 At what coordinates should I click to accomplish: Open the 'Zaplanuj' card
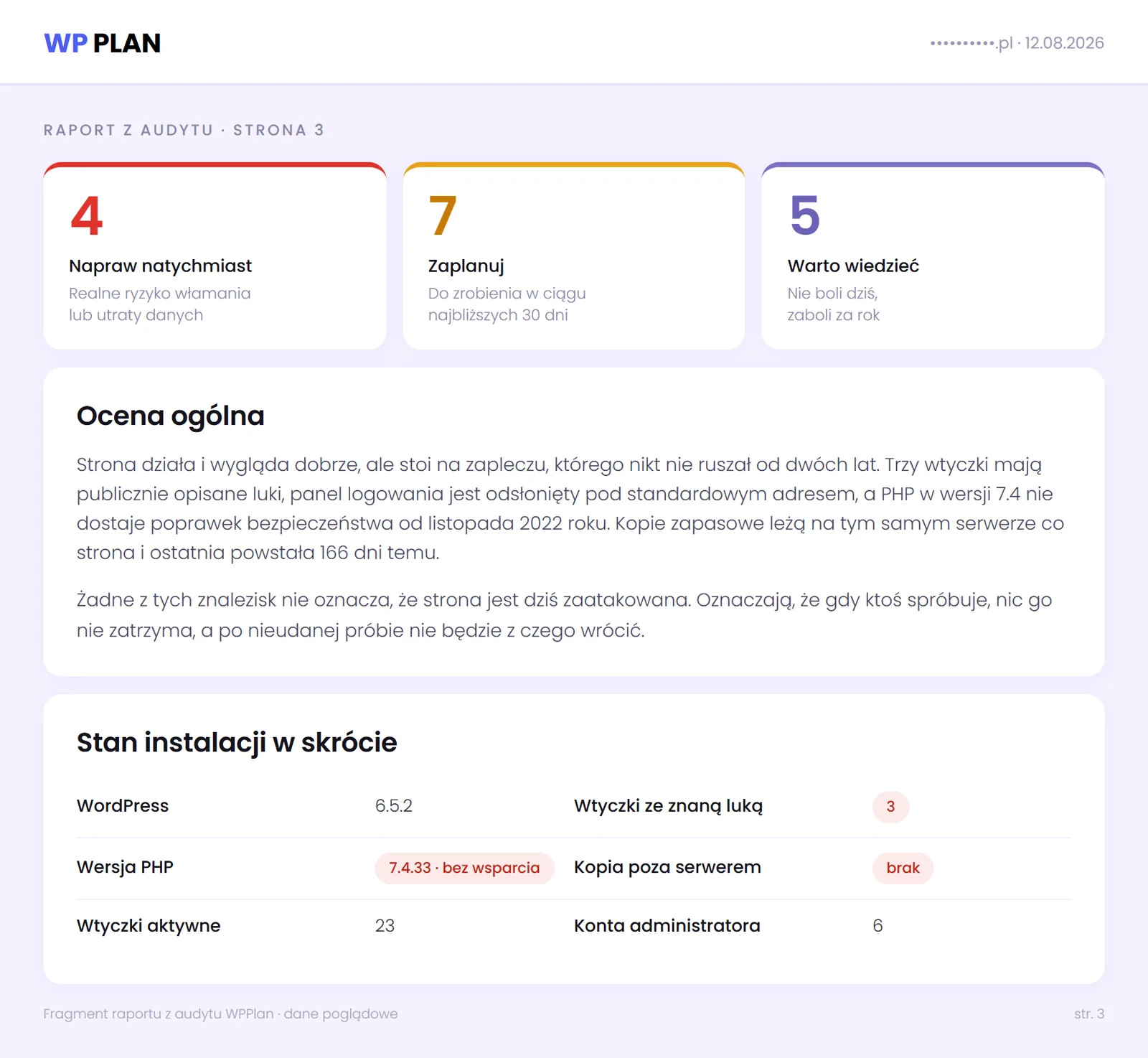574,256
